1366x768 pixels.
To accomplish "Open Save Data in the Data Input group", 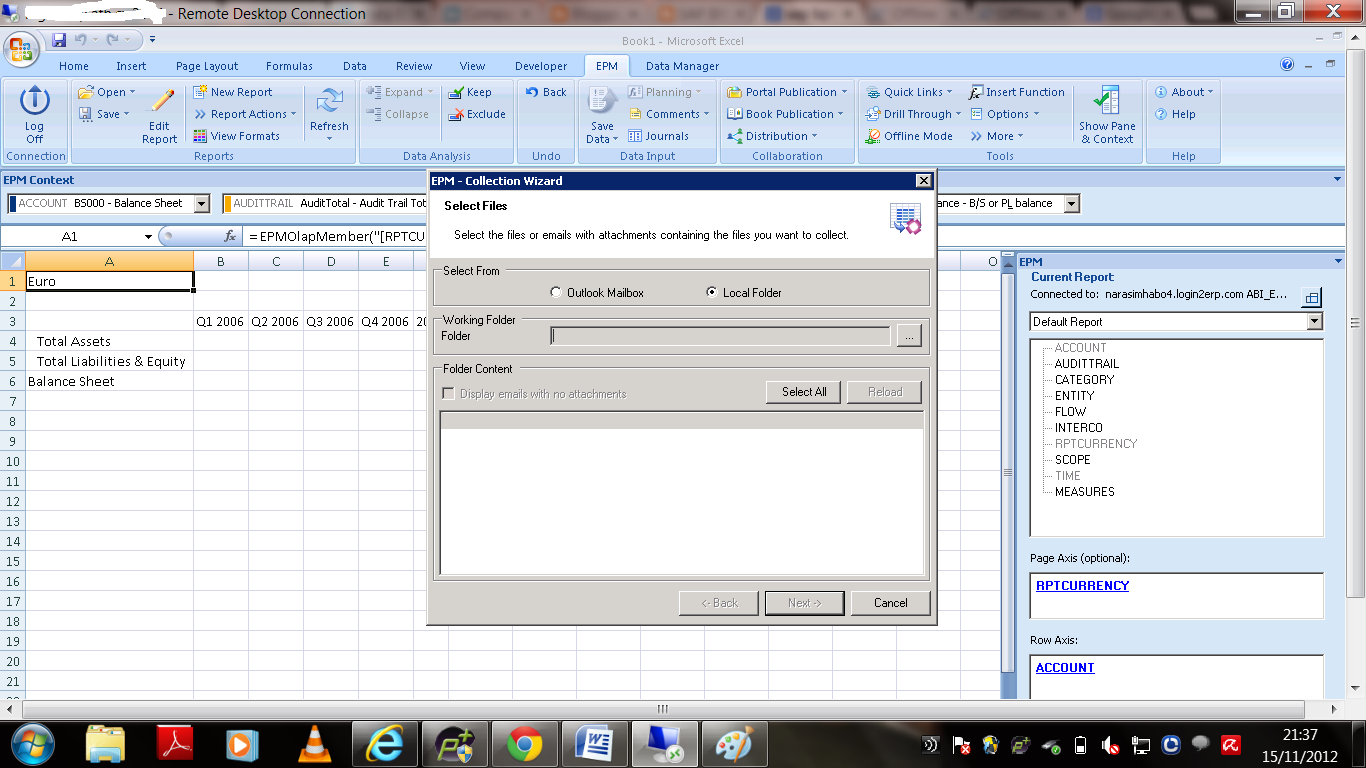I will [x=601, y=113].
